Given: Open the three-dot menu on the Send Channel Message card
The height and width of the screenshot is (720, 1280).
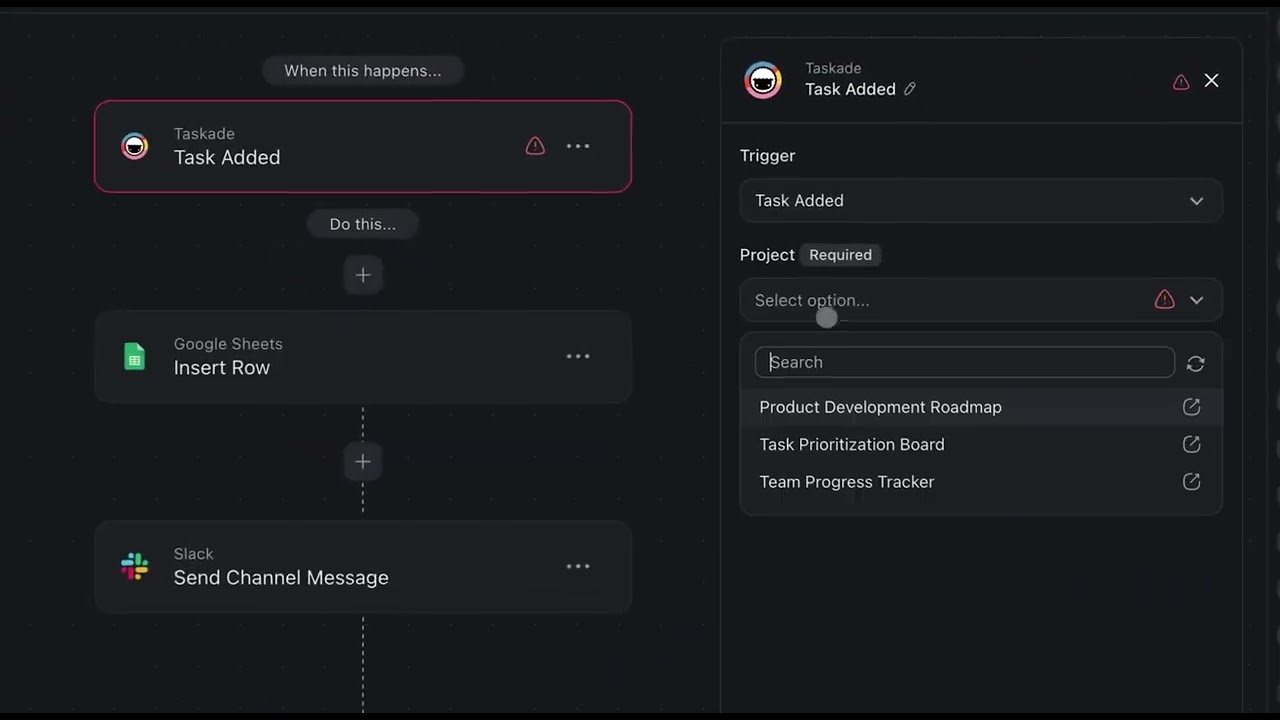Looking at the screenshot, I should point(578,566).
